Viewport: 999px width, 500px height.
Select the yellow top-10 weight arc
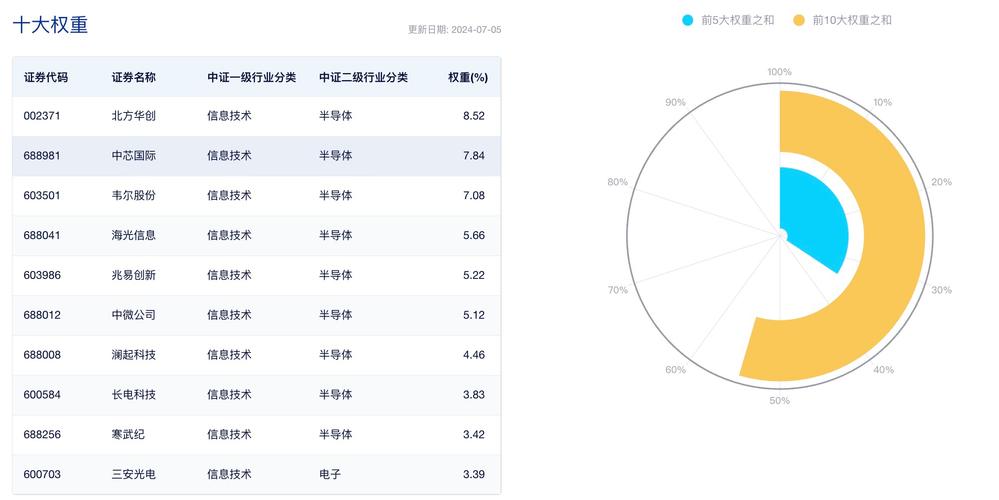pyautogui.click(x=895, y=236)
